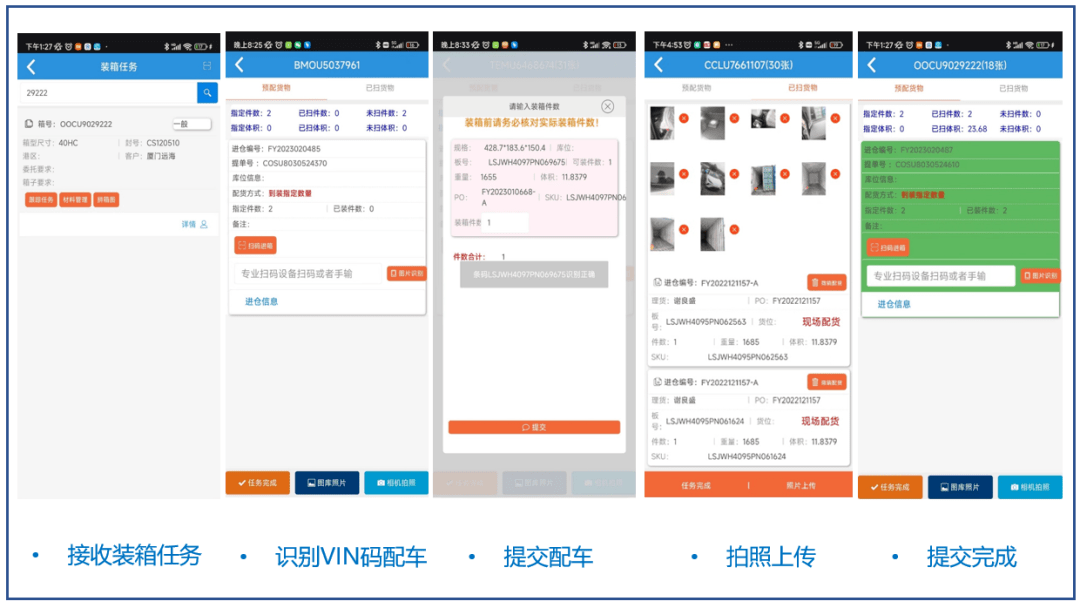
Task: Go back from the CCLU7661107(30张) screen
Action: [x=658, y=65]
